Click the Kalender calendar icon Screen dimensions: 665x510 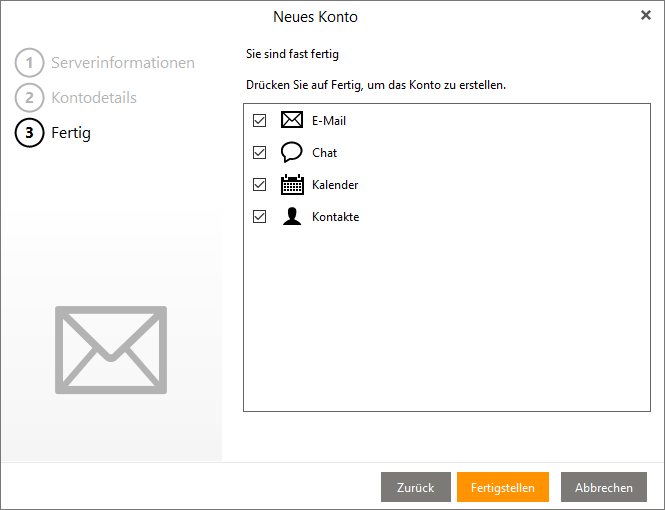pyautogui.click(x=292, y=185)
